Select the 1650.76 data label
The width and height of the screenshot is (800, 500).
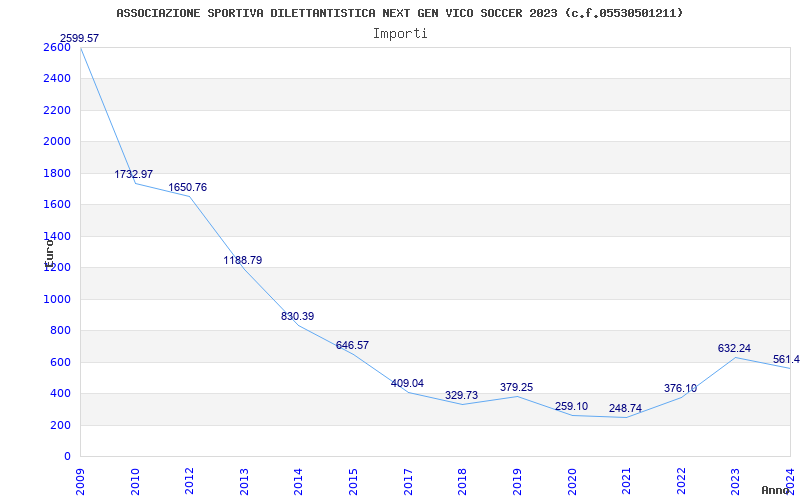pyautogui.click(x=188, y=187)
